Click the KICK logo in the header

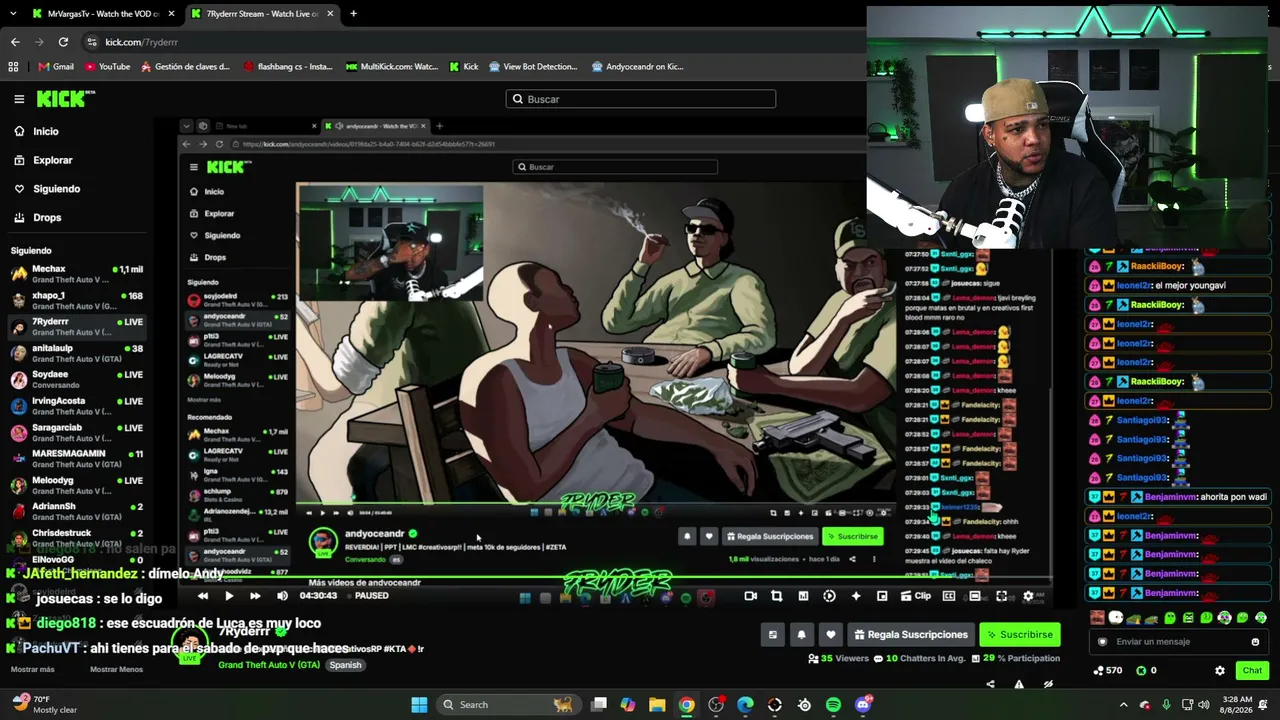[65, 99]
